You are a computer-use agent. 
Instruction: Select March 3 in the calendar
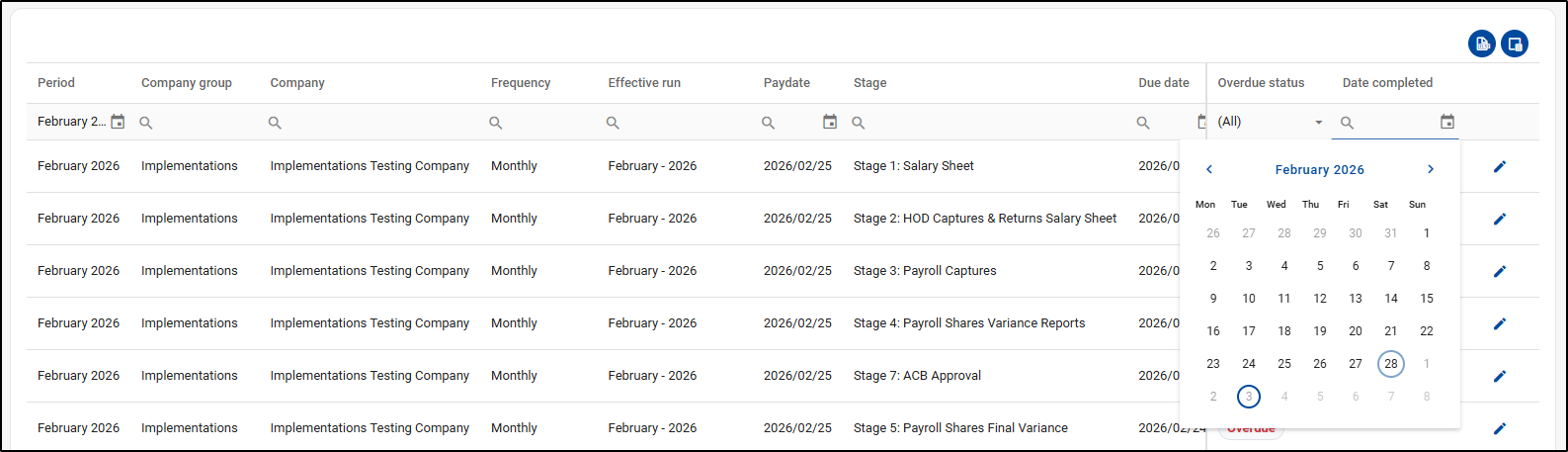click(1248, 397)
